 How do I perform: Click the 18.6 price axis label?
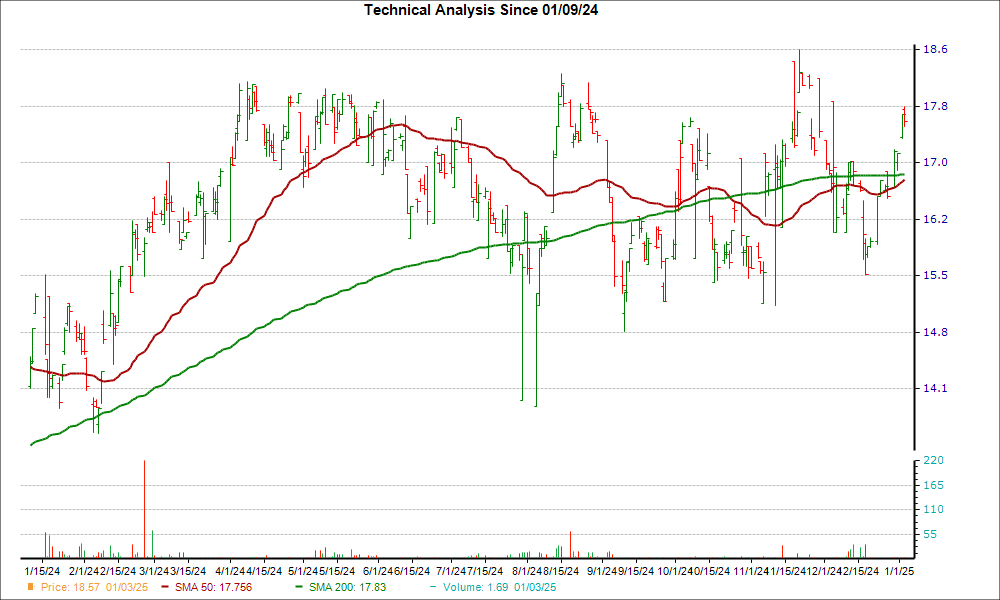click(934, 50)
